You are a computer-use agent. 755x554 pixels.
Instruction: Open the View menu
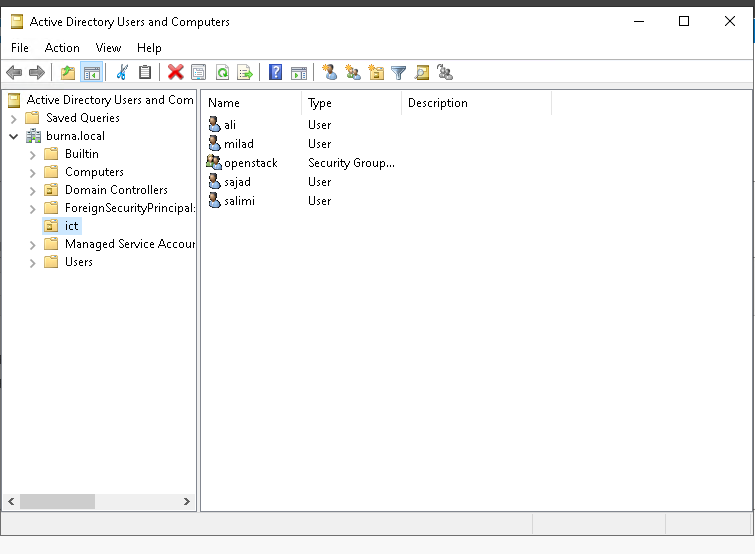[108, 48]
